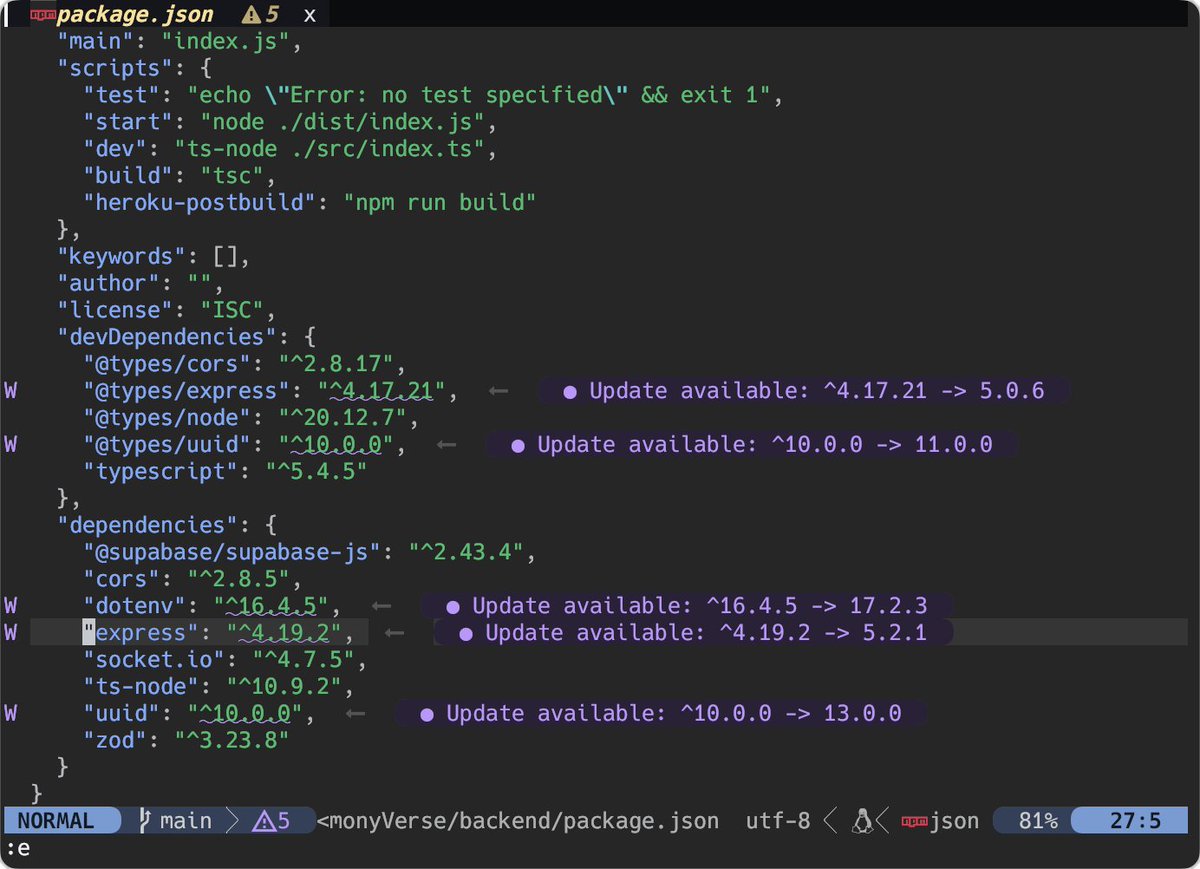Click the :e command line
The height and width of the screenshot is (869, 1200).
point(18,848)
